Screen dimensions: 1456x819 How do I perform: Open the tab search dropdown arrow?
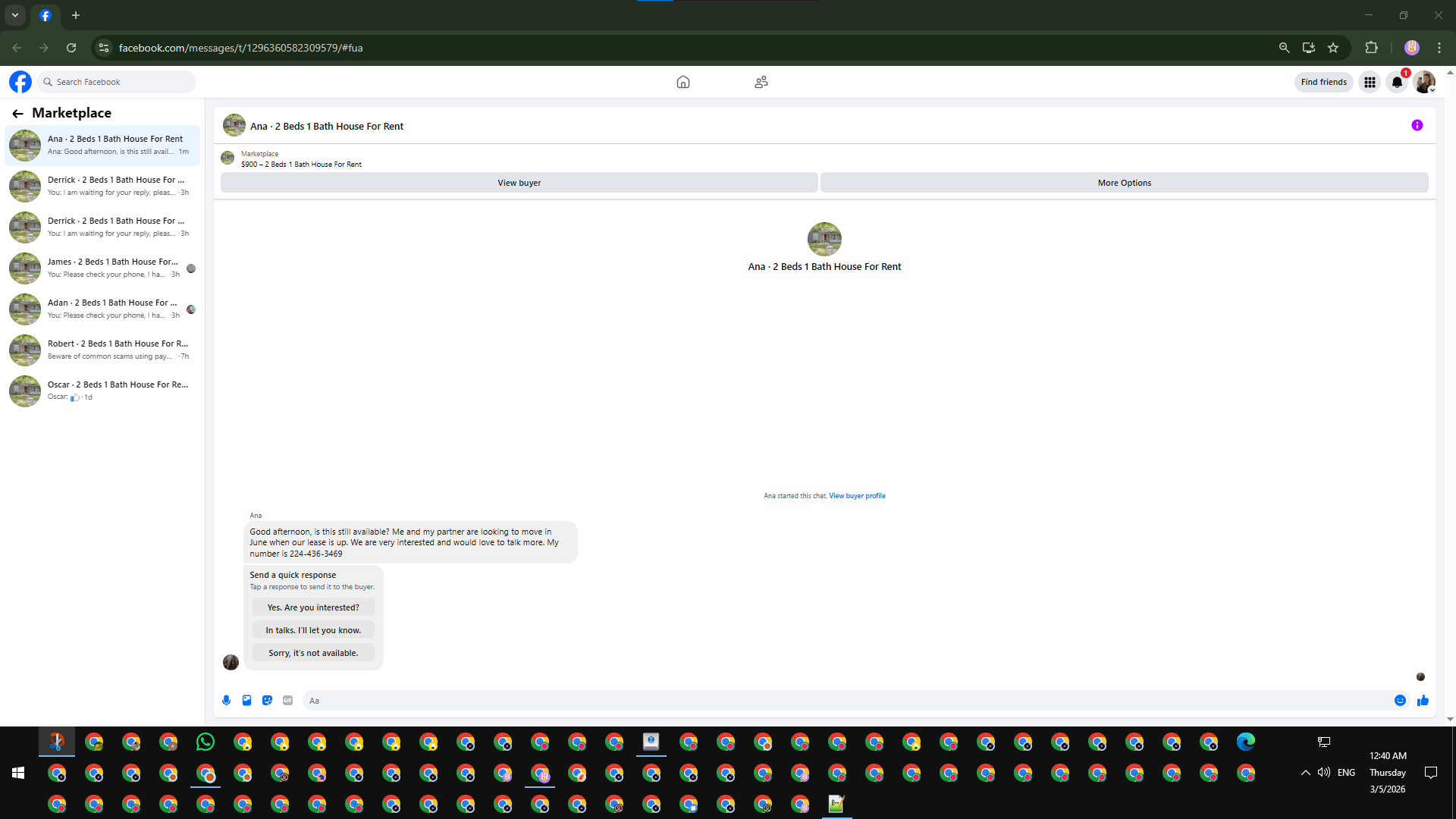15,15
